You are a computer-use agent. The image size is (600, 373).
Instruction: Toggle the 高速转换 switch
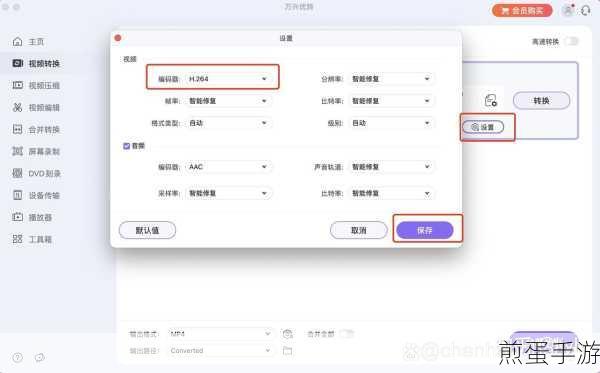(x=572, y=41)
